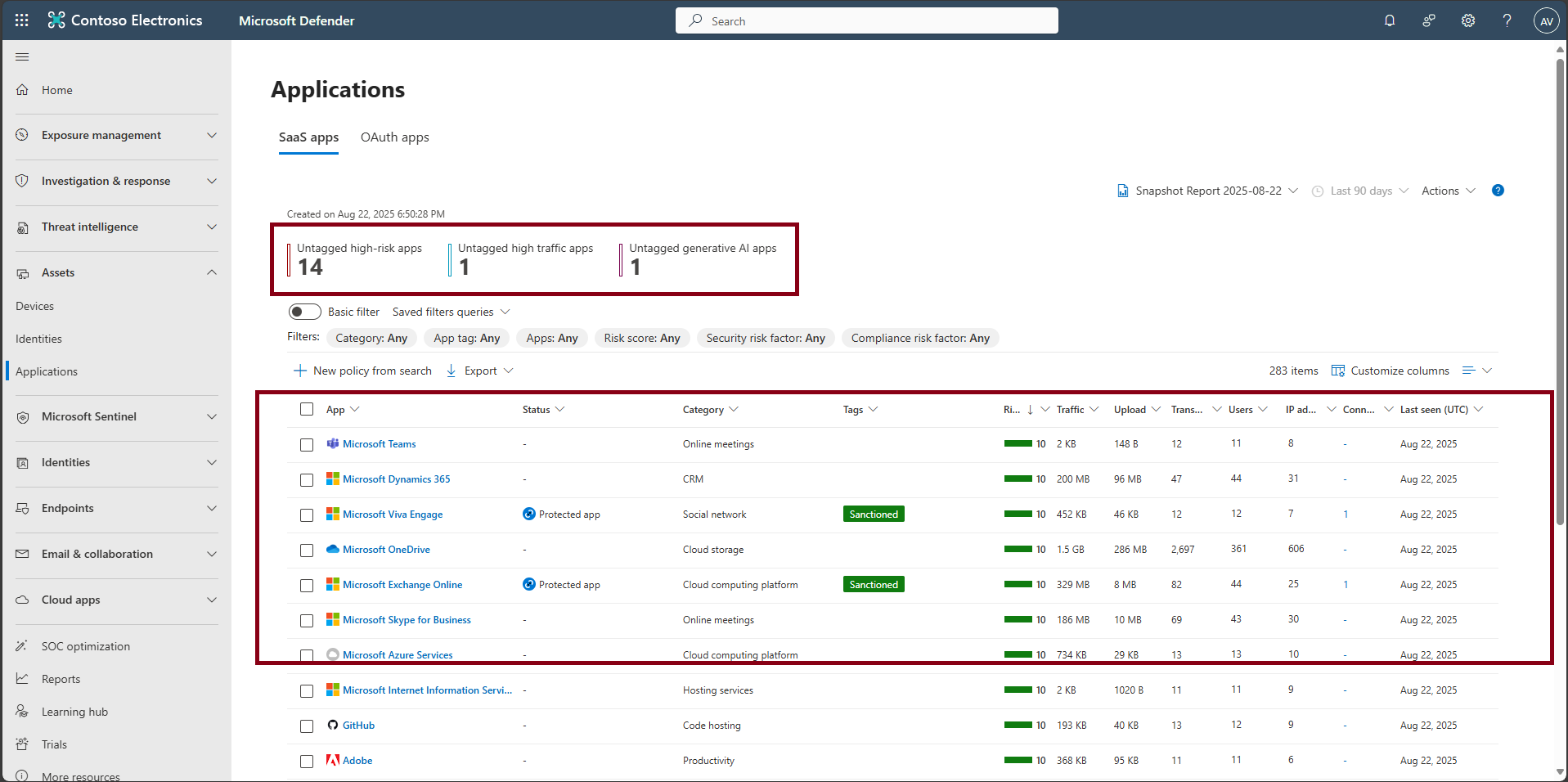1568x782 pixels.
Task: Click the Customize columns table icon
Action: pyautogui.click(x=1338, y=371)
